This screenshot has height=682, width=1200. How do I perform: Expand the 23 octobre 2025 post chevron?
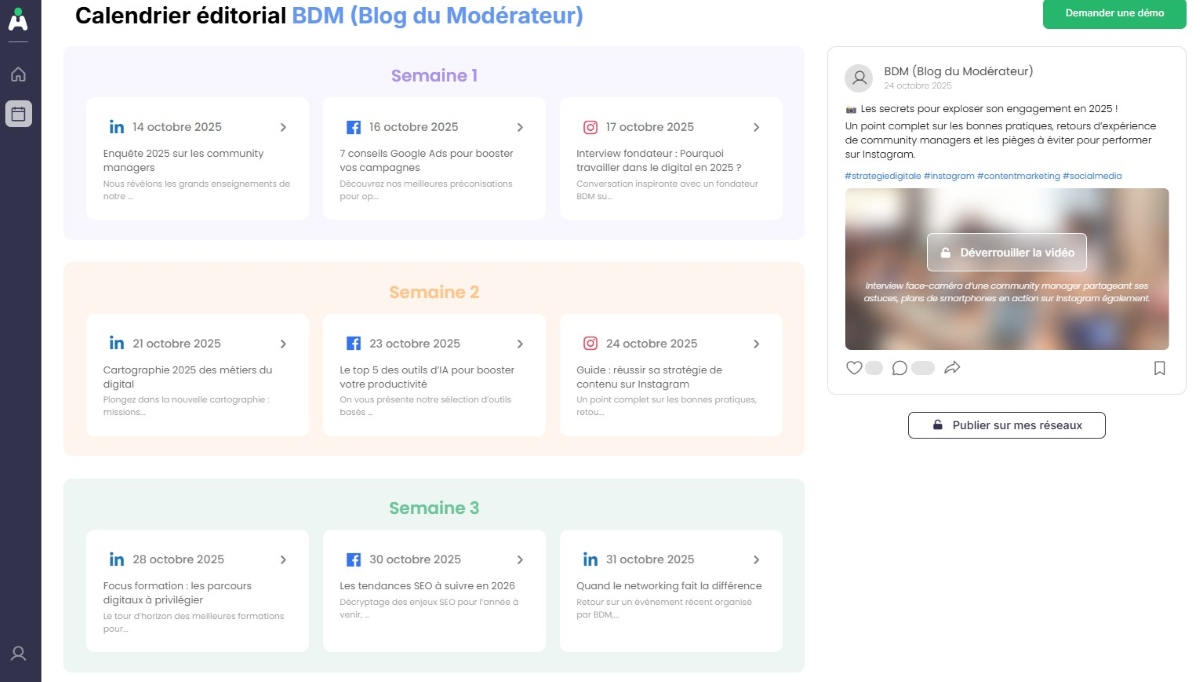click(520, 344)
